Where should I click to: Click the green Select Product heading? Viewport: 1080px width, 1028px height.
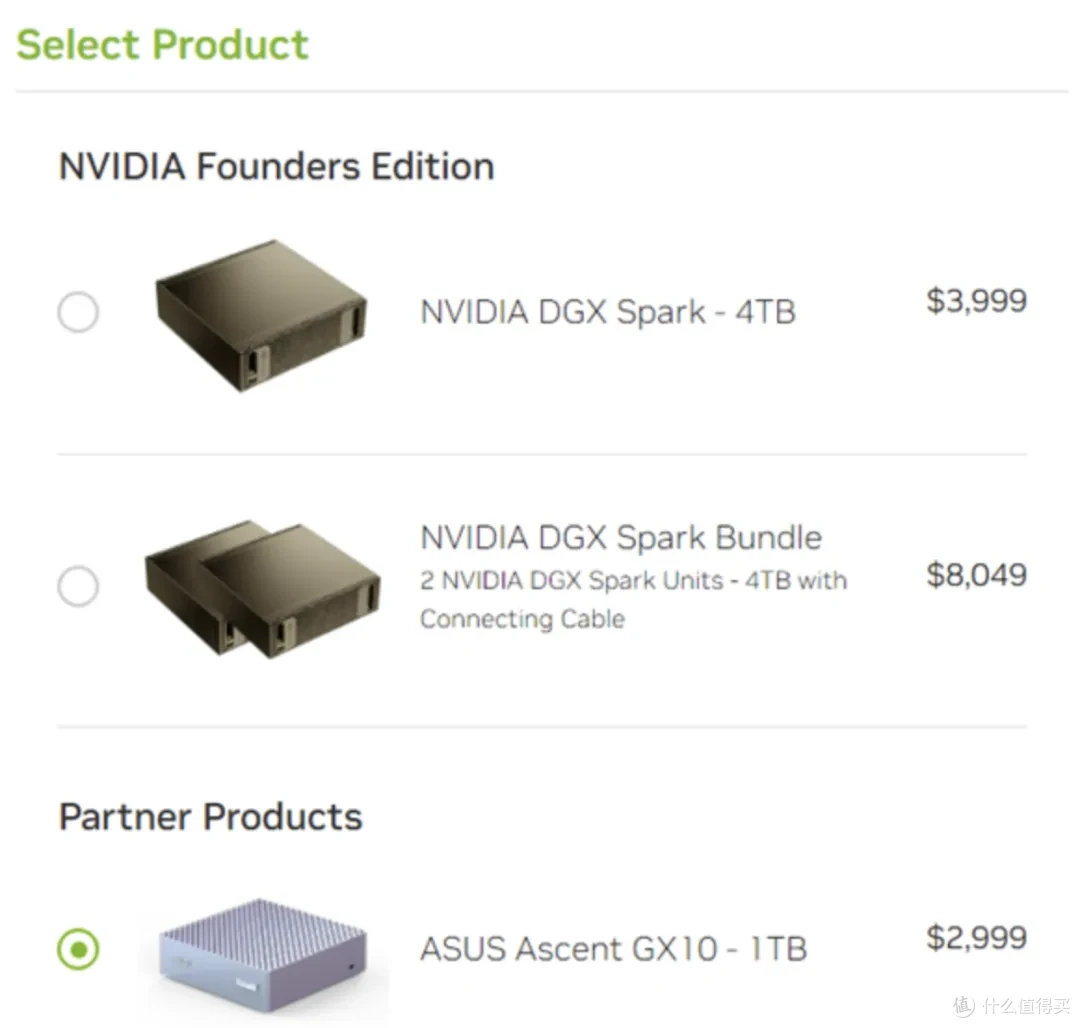[163, 45]
